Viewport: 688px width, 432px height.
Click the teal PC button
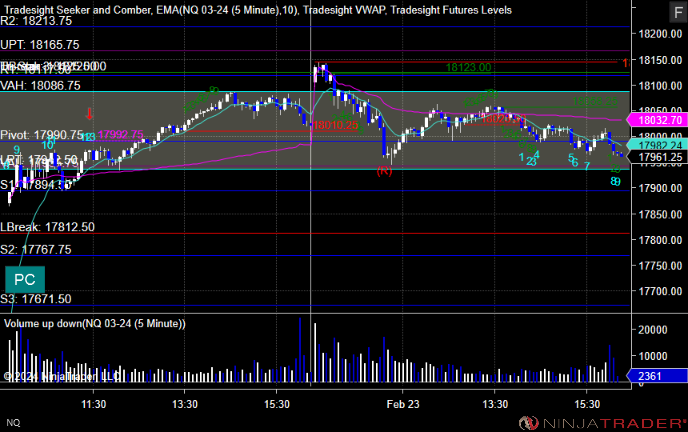(25, 279)
